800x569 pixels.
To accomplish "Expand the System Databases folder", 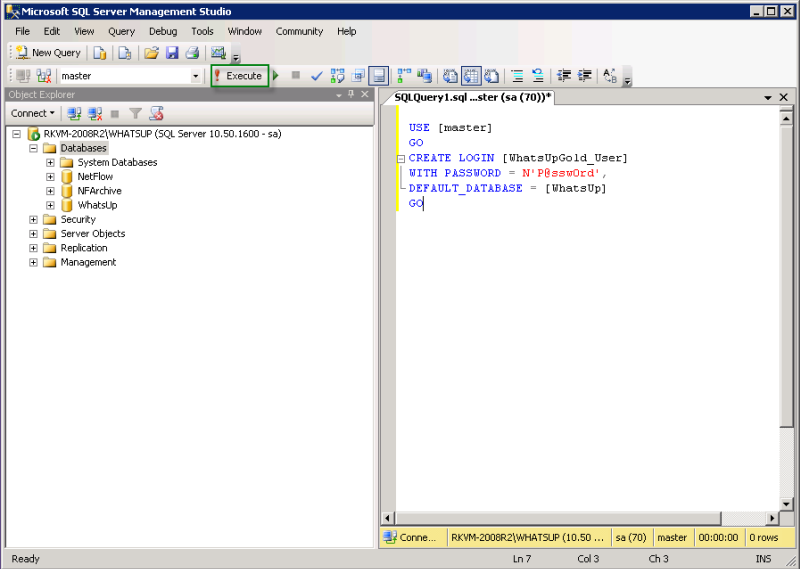I will [x=50, y=162].
